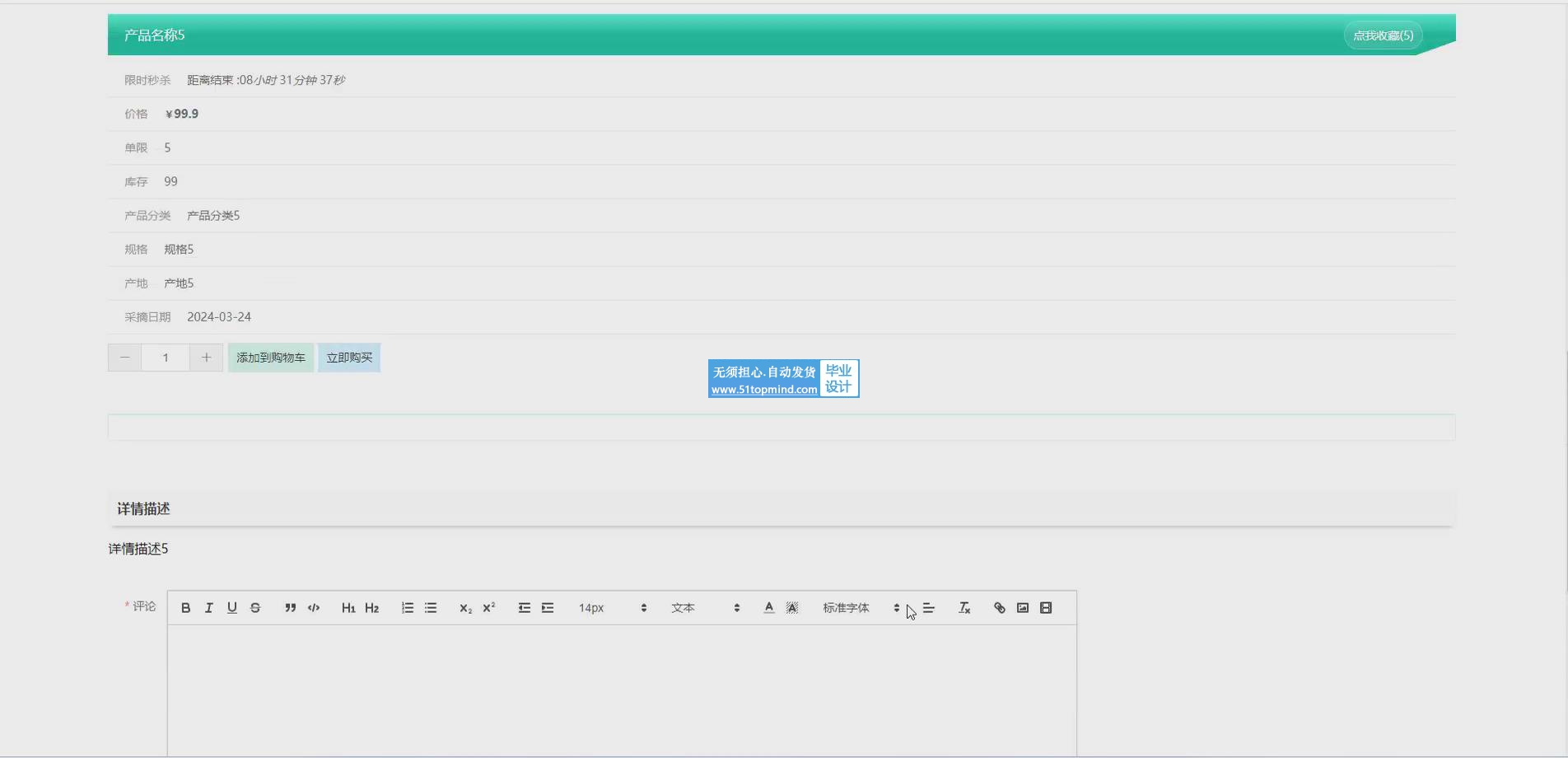Insert a blockquote
The image size is (1568, 758).
(x=290, y=608)
